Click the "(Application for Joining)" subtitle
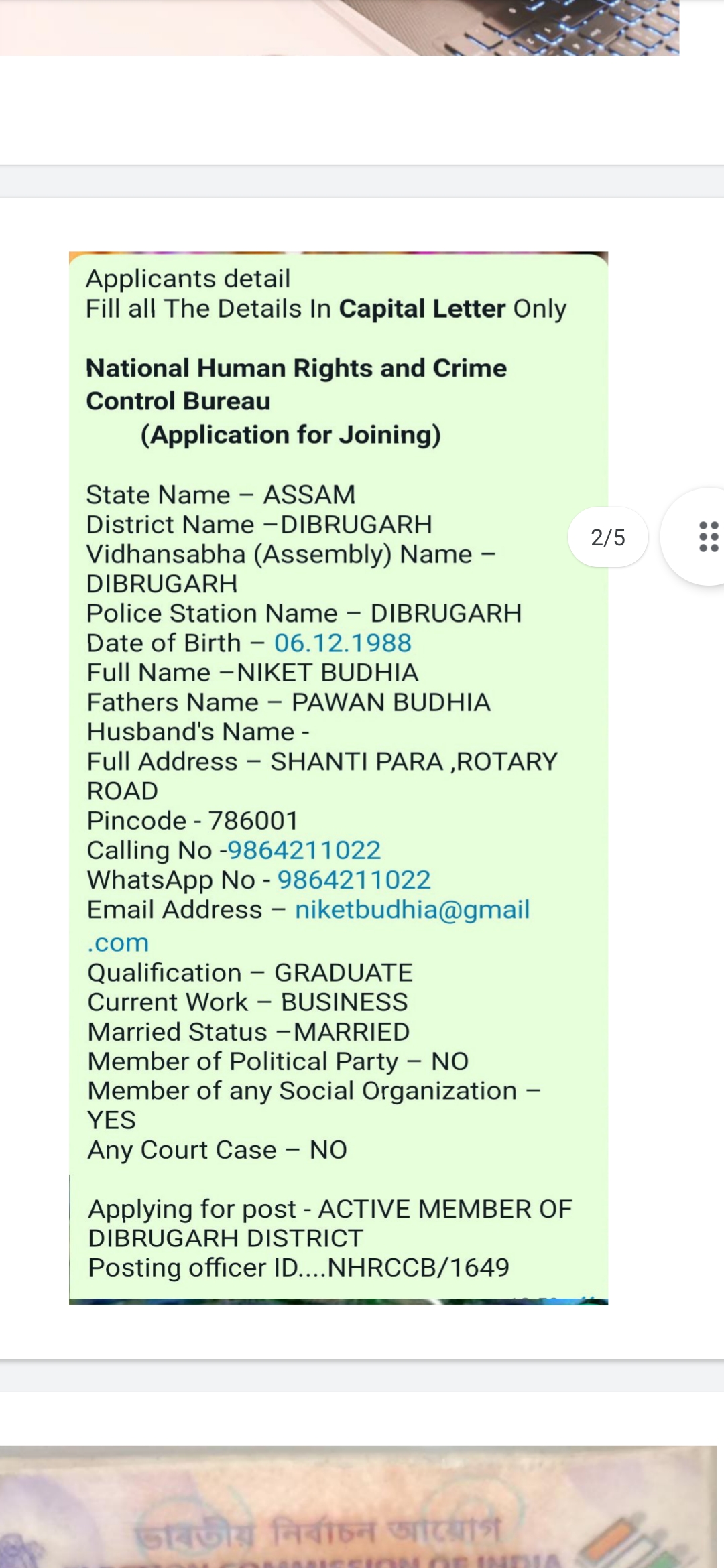 click(290, 435)
